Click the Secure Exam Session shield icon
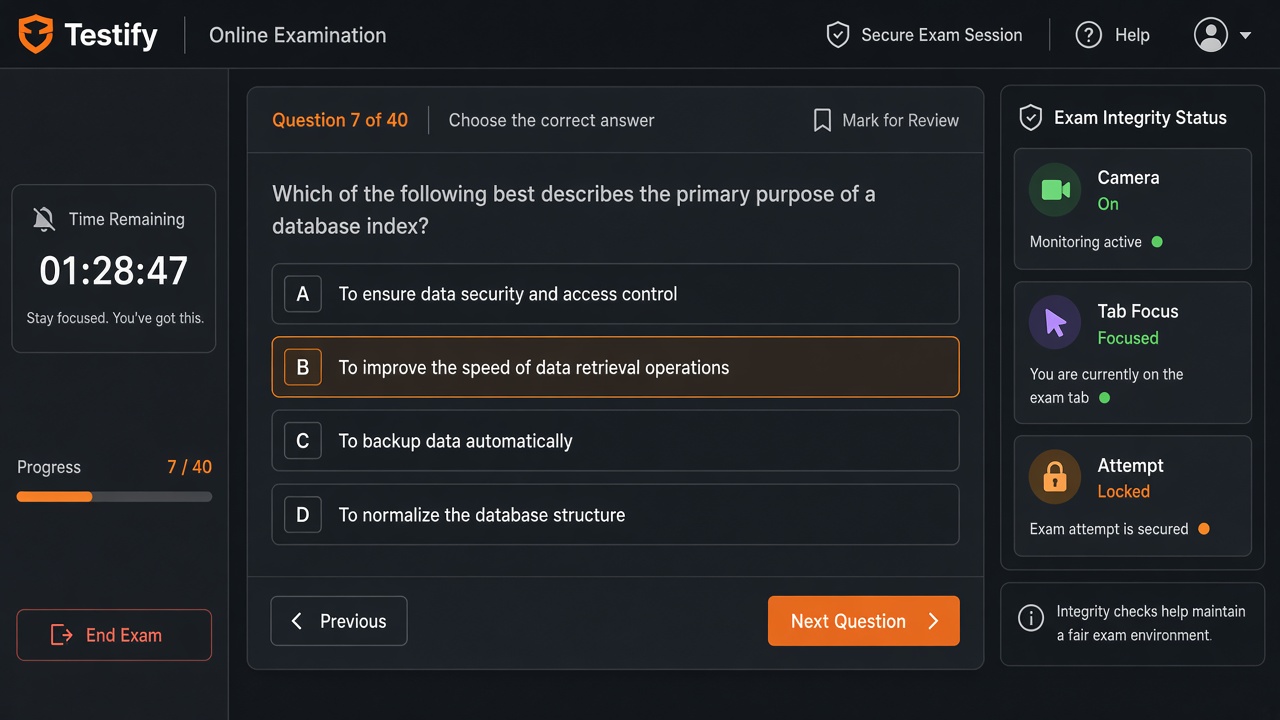 pyautogui.click(x=837, y=35)
